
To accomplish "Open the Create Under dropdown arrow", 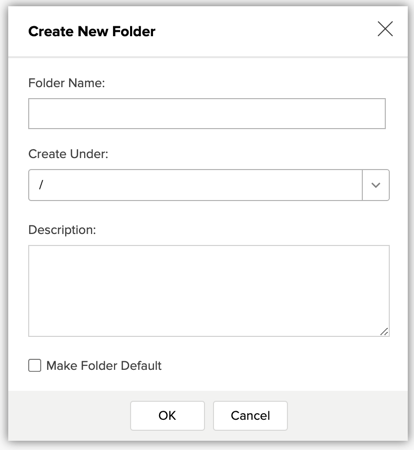I will (x=376, y=185).
